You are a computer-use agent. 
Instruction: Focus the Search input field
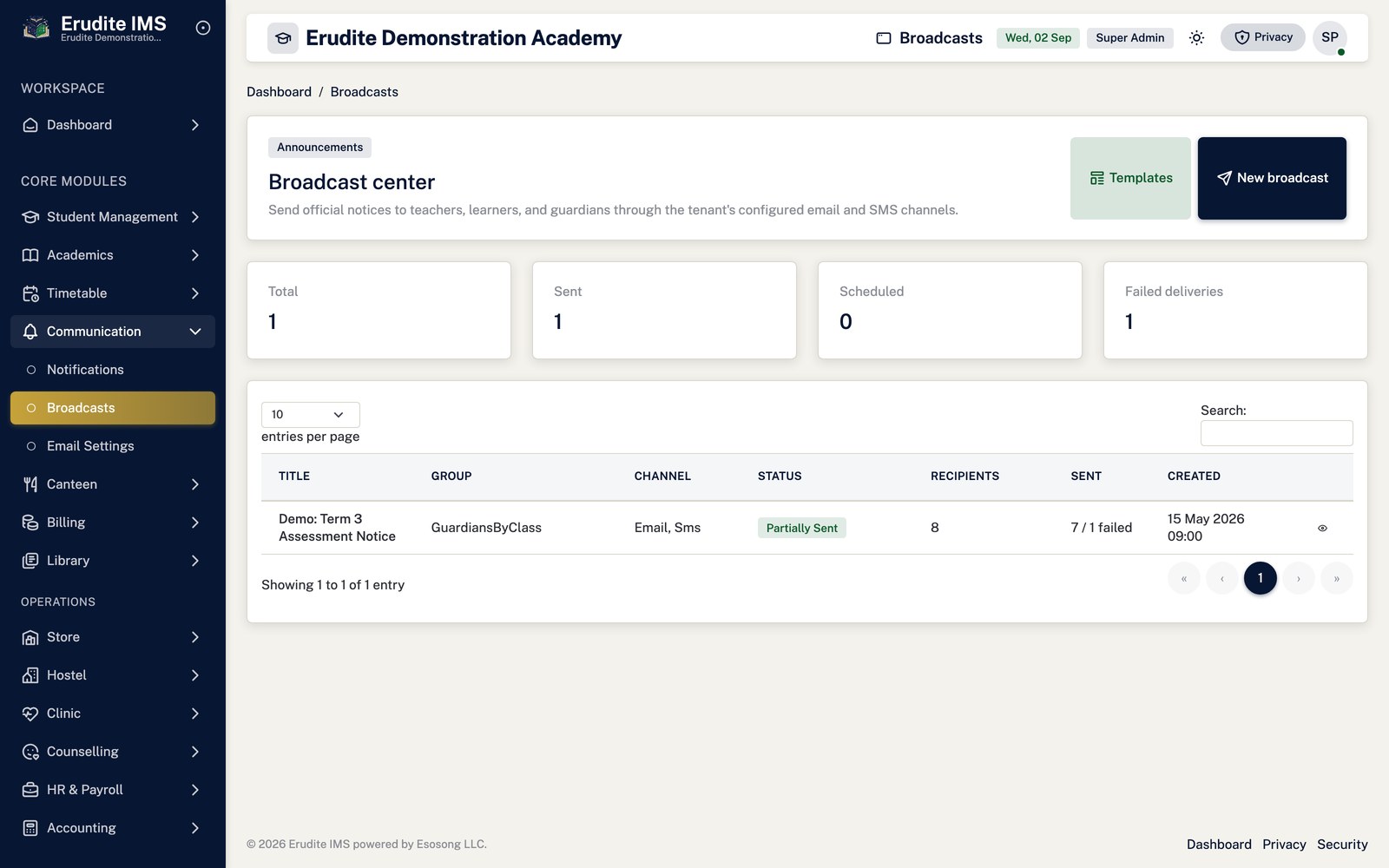point(1276,433)
